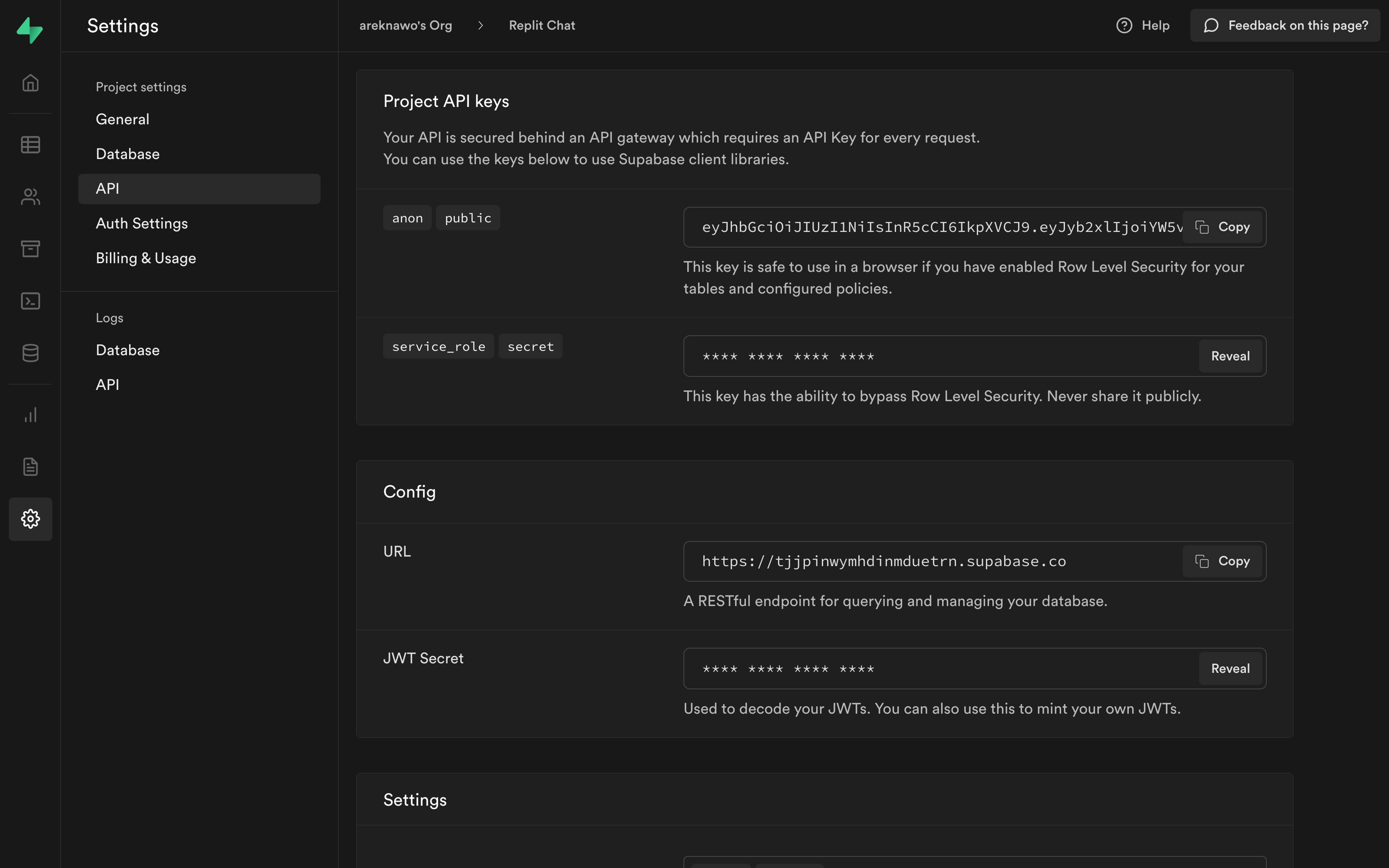
Task: Click areknawo's Org breadcrumb
Action: tap(406, 26)
